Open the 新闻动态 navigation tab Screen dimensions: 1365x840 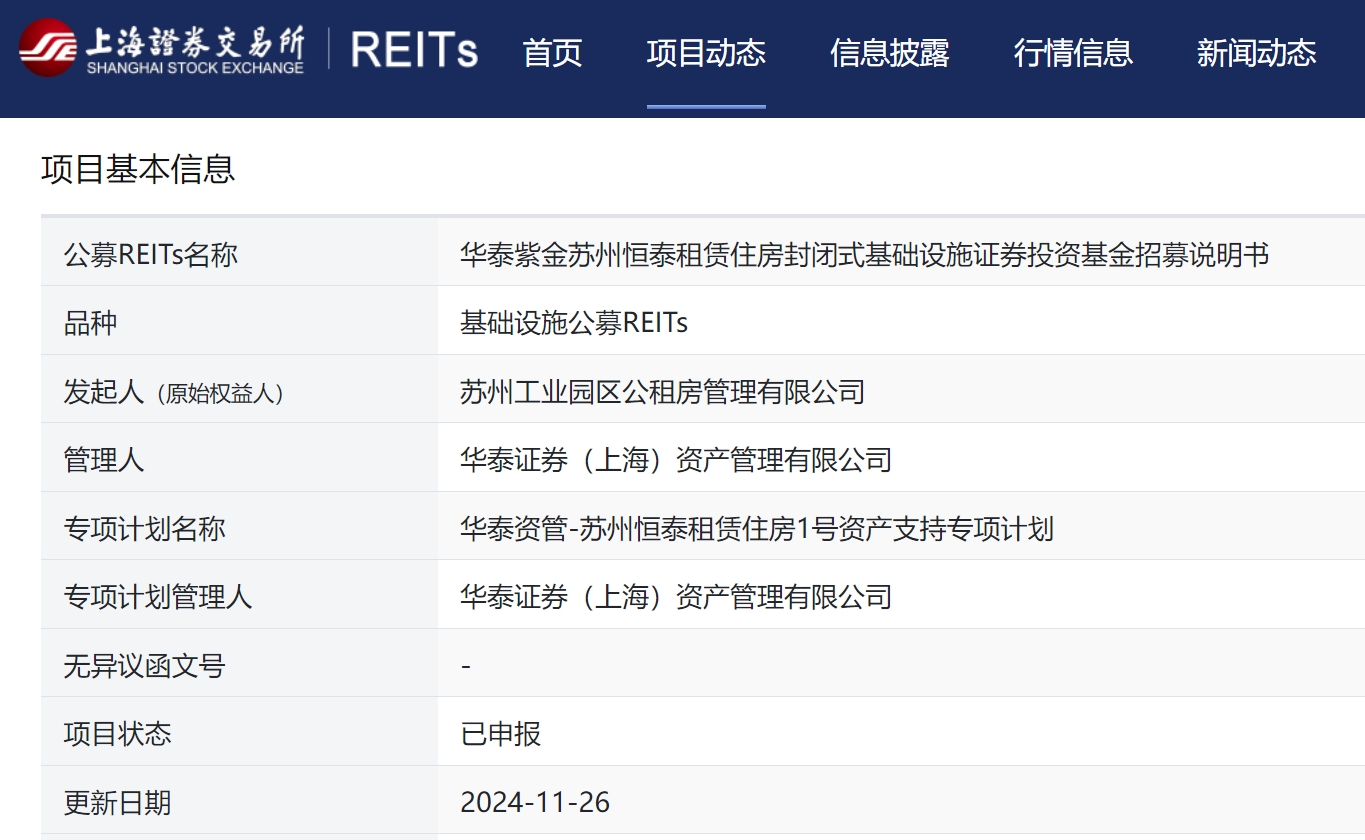(1256, 52)
